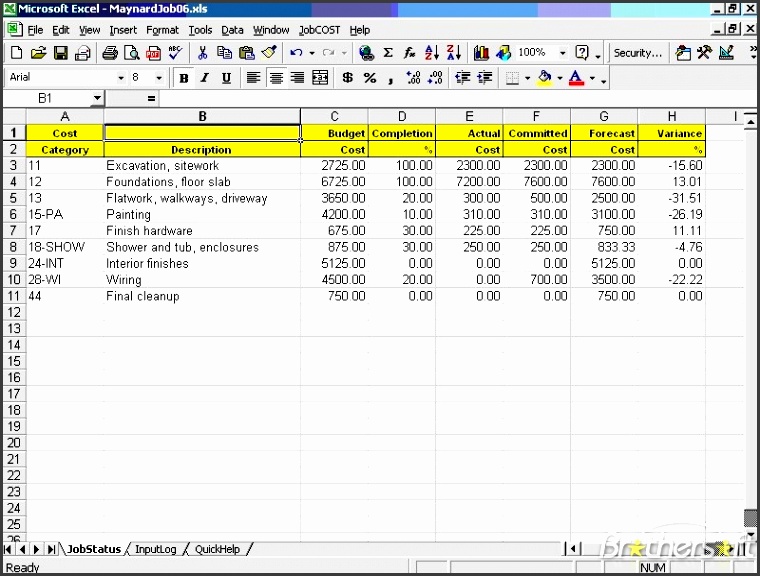Click the Increase Indent icon
This screenshot has height=576, width=760.
pos(485,78)
